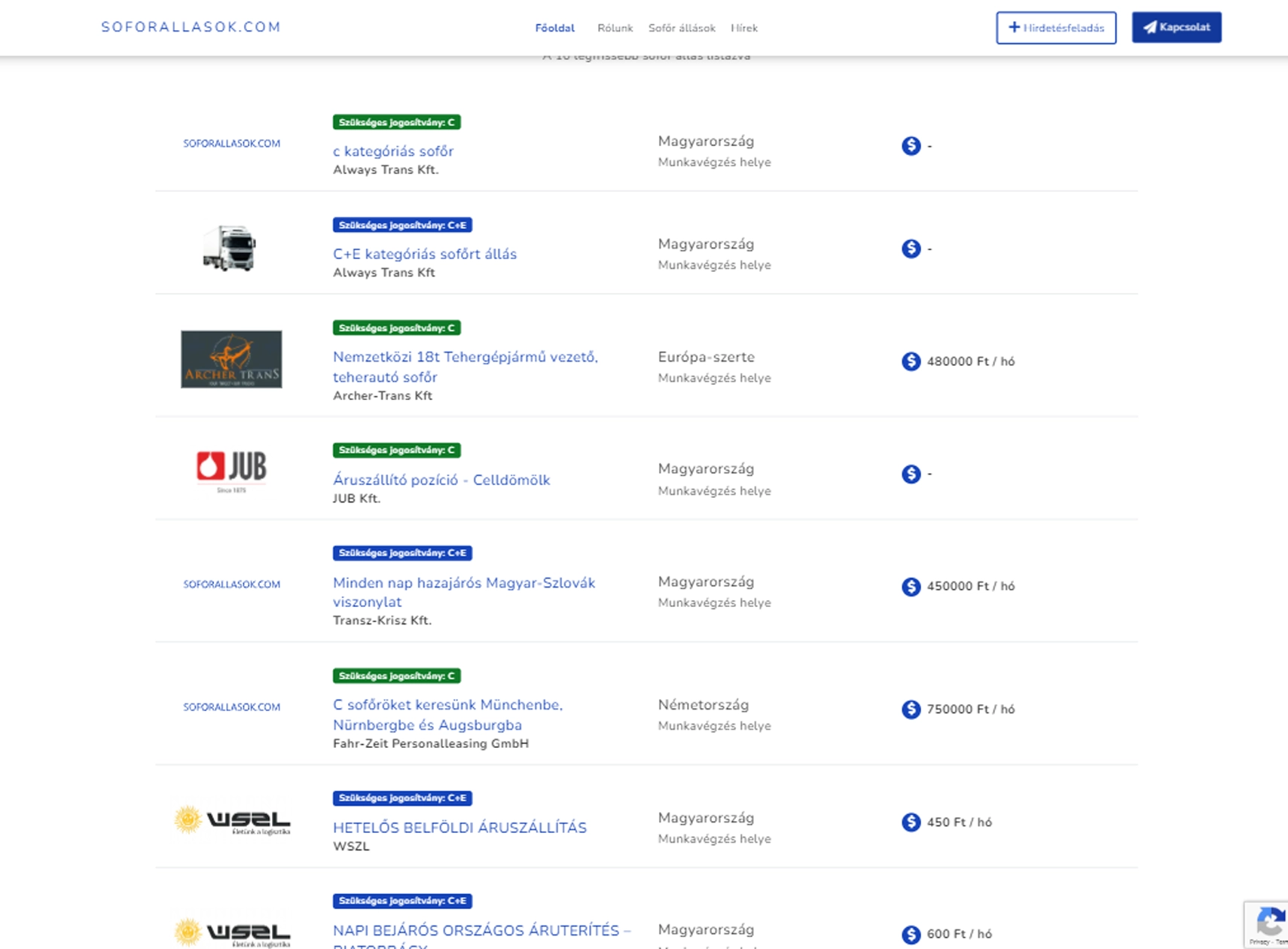The width and height of the screenshot is (1288, 949).
Task: Navigate to Hírek section
Action: (x=744, y=28)
